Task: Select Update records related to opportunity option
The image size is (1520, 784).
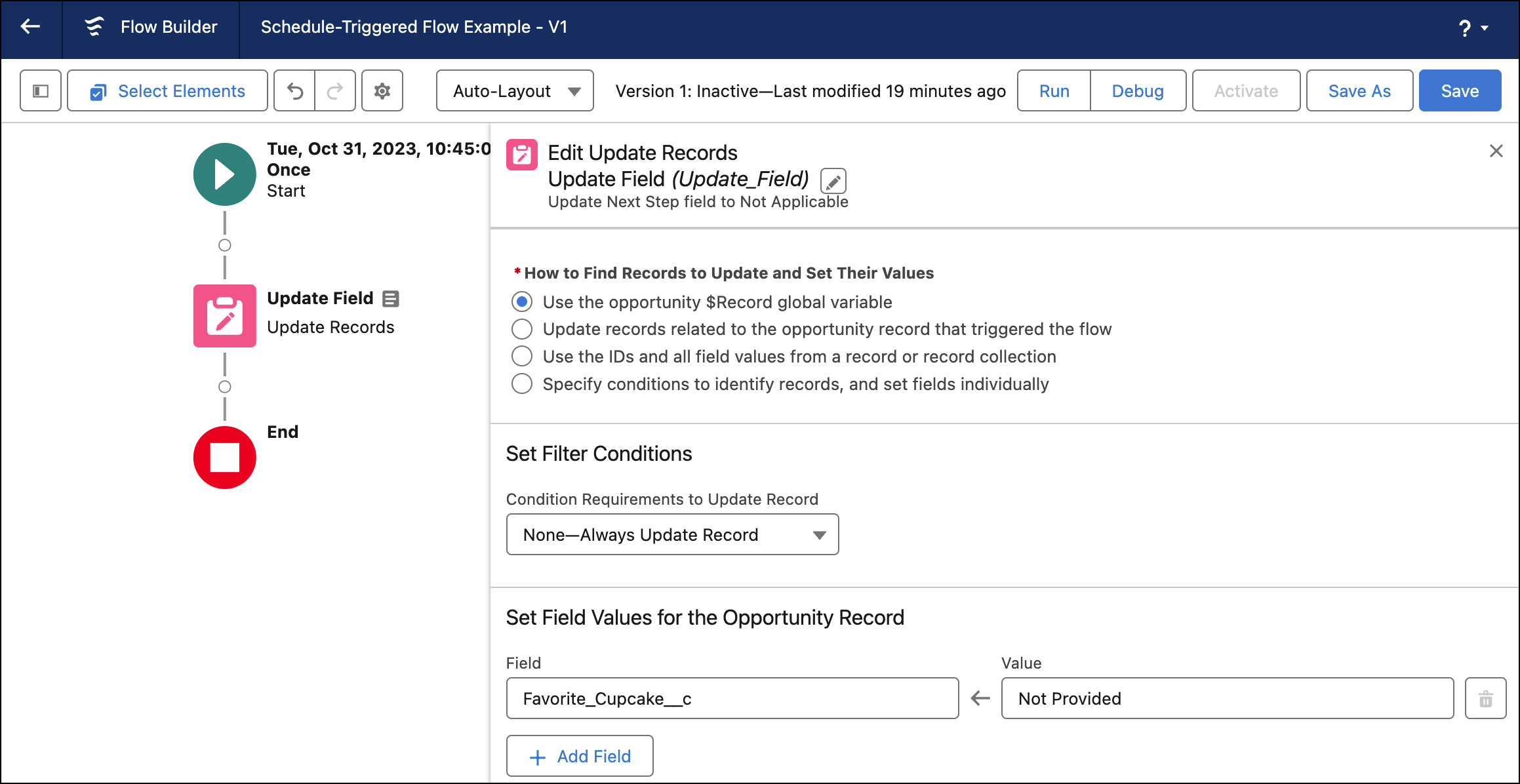Action: click(522, 329)
